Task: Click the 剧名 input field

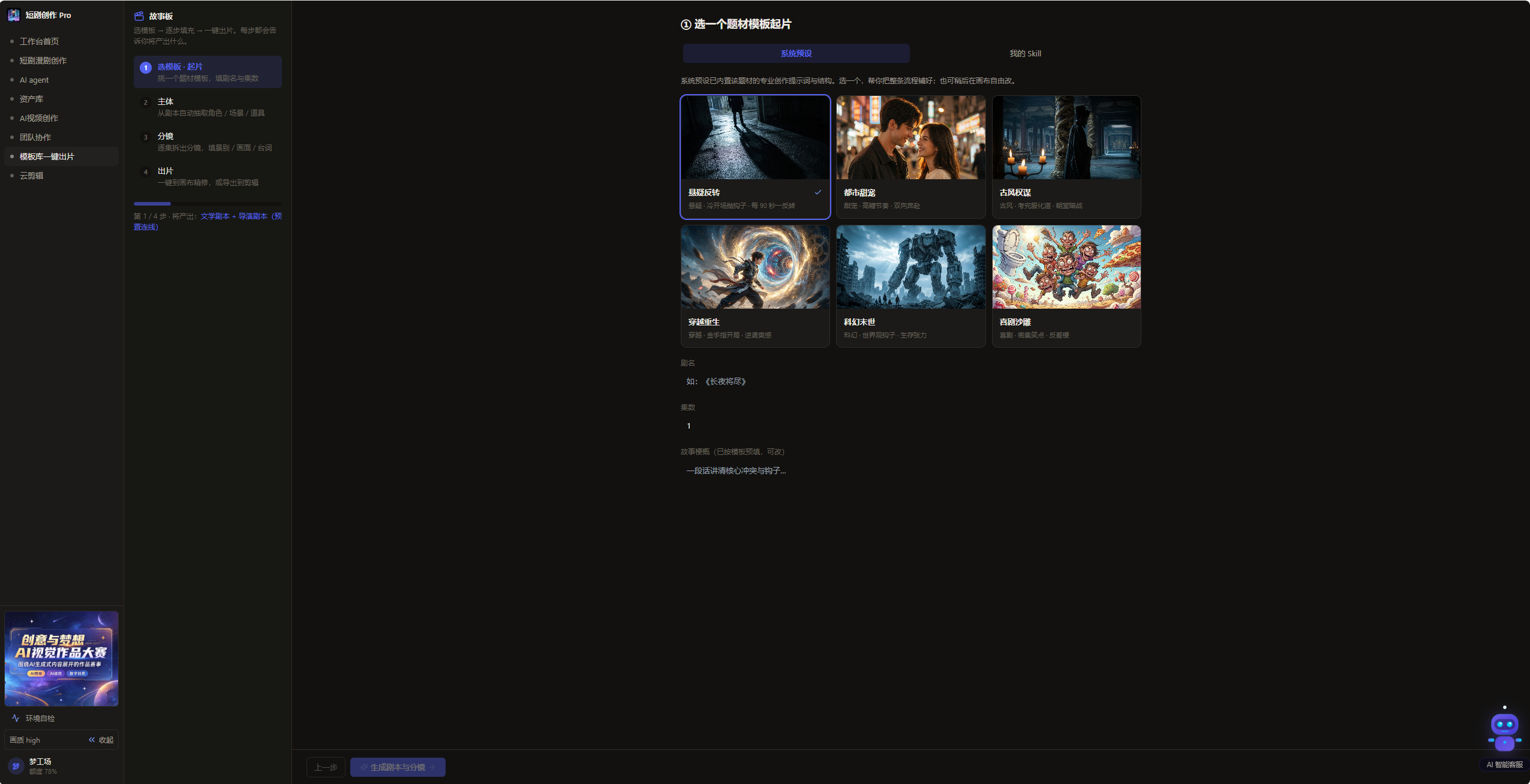Action: [x=910, y=381]
